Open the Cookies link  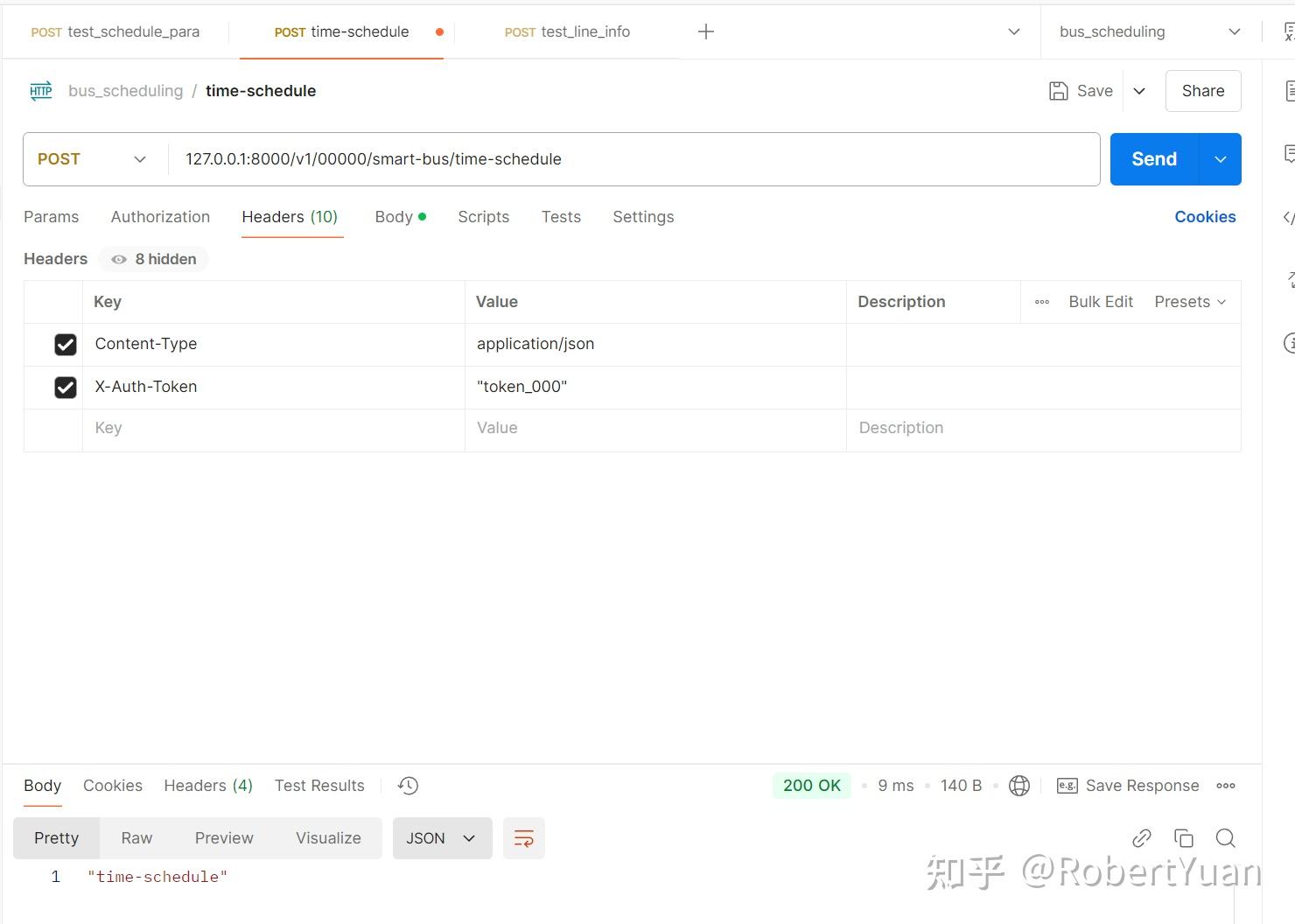[x=1205, y=217]
